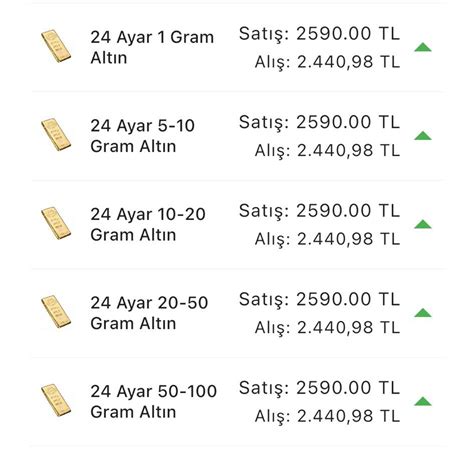The width and height of the screenshot is (474, 454).
Task: Click gold bar icon for 1 Gram Altın
Action: [56, 46]
